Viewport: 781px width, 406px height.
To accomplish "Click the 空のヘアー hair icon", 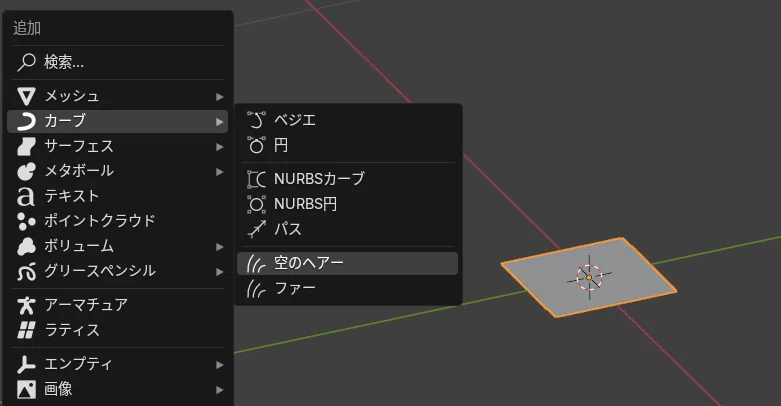I will (257, 263).
